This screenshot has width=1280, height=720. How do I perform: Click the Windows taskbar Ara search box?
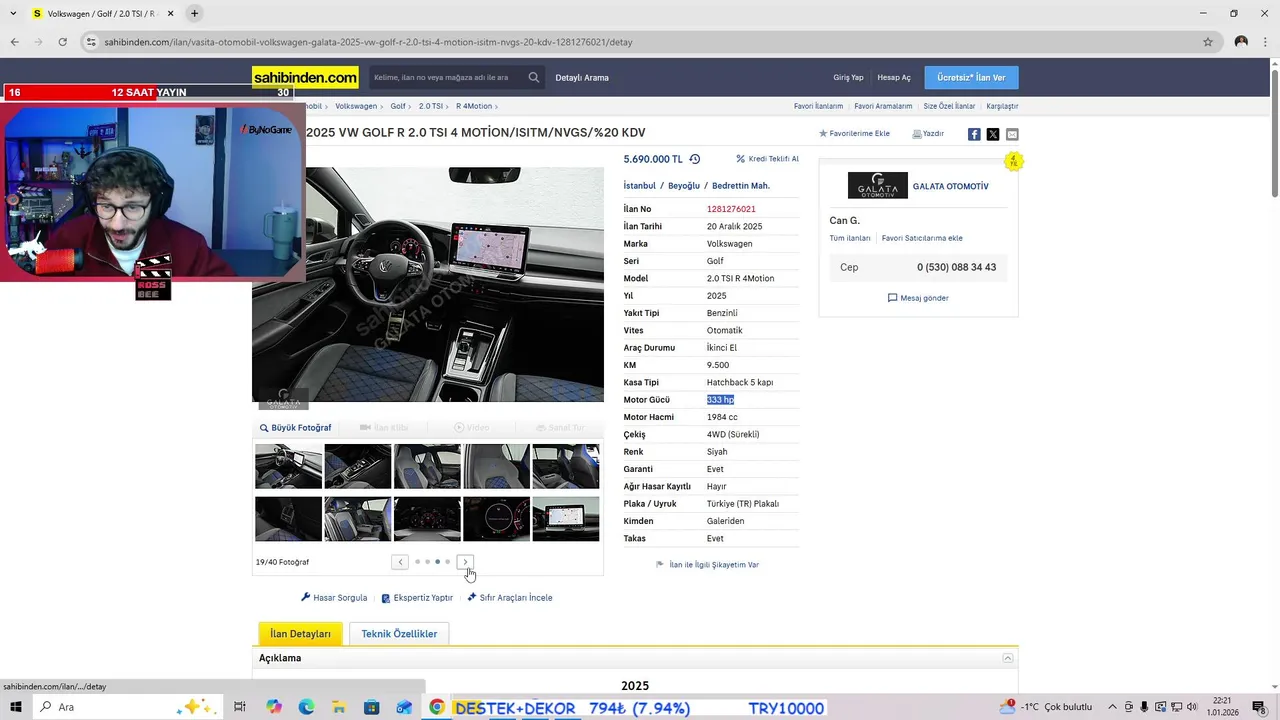click(x=128, y=707)
